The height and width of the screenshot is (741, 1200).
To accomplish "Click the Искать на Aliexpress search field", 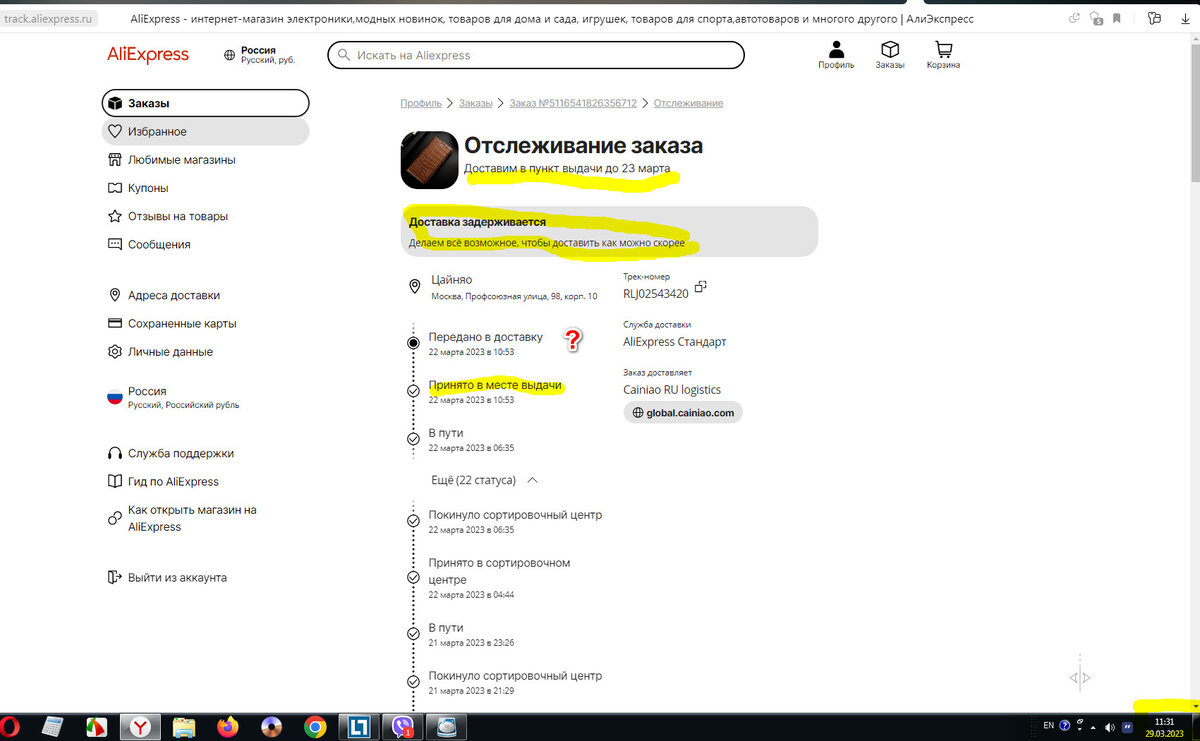I will coord(535,55).
